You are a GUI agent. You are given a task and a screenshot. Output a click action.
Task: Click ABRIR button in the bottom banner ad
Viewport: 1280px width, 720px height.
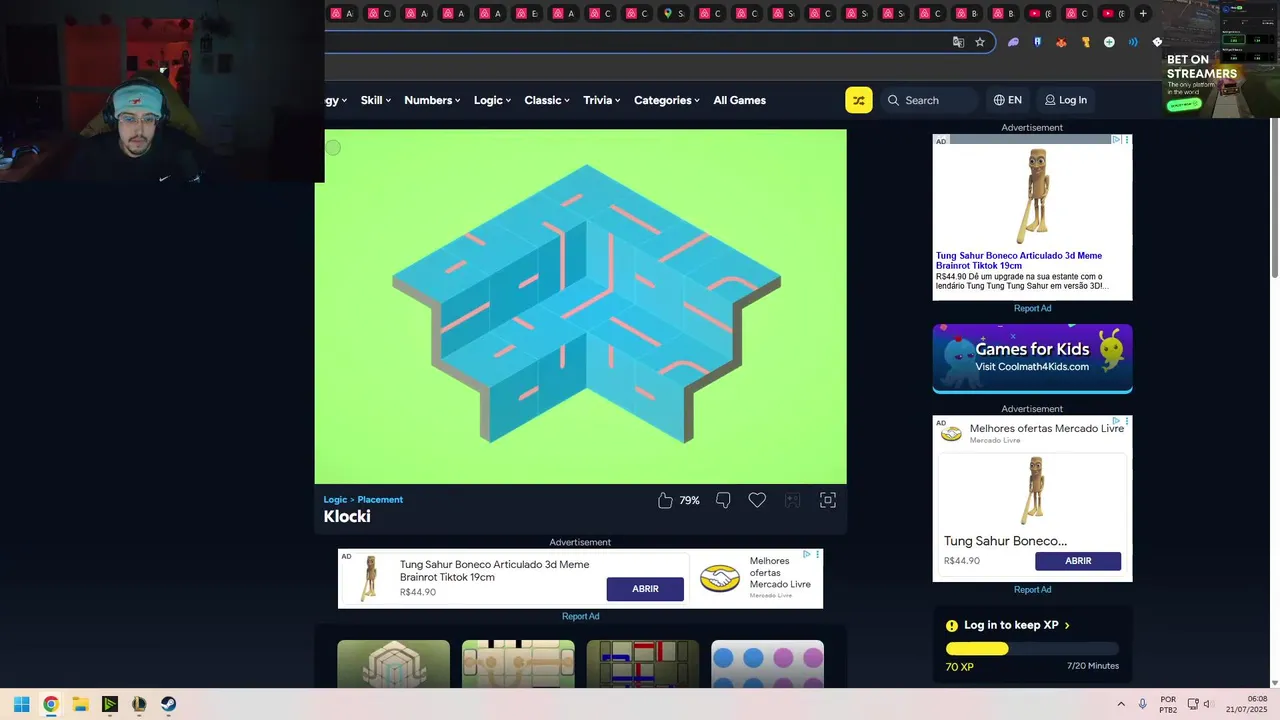(645, 589)
